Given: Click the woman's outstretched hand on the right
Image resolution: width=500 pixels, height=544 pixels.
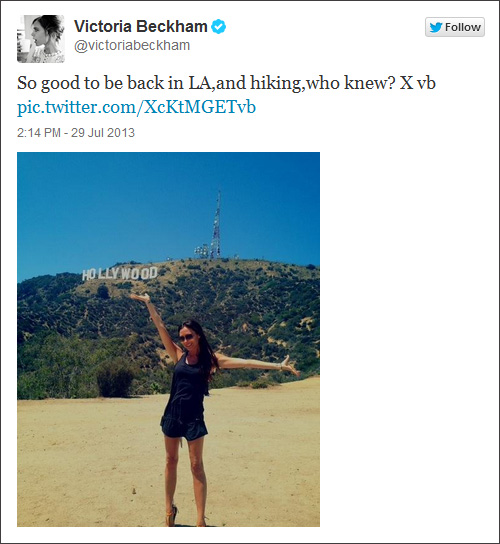Looking at the screenshot, I should click(290, 367).
